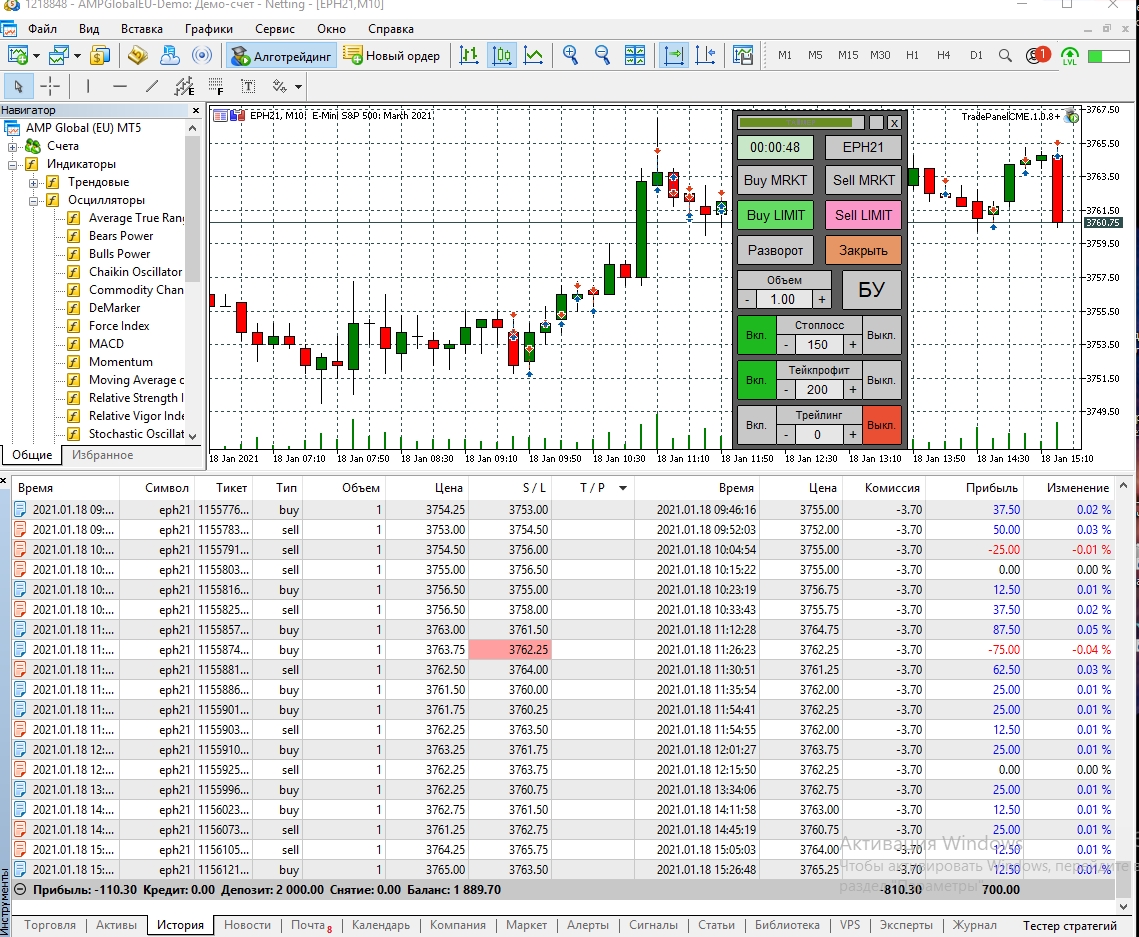Switch chart to bar chart type
This screenshot has width=1139, height=937.
coord(469,55)
